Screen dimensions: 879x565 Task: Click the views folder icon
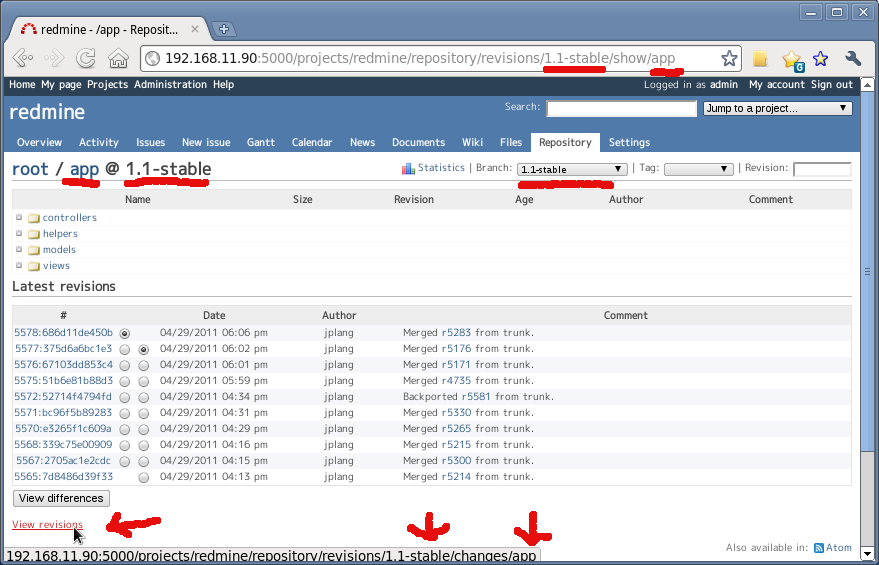[34, 266]
